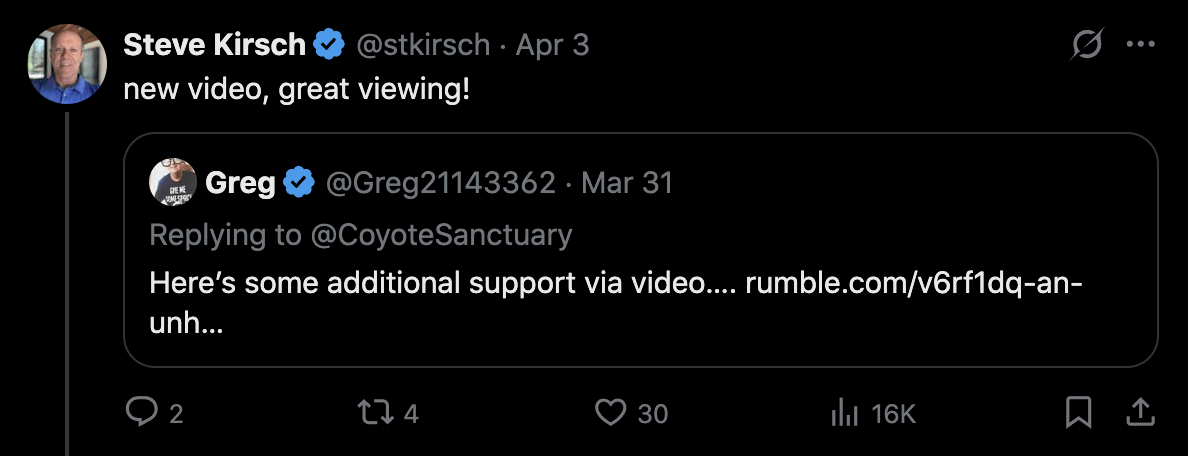Click the Greg display name in quote
1188x456 pixels.
coord(240,183)
